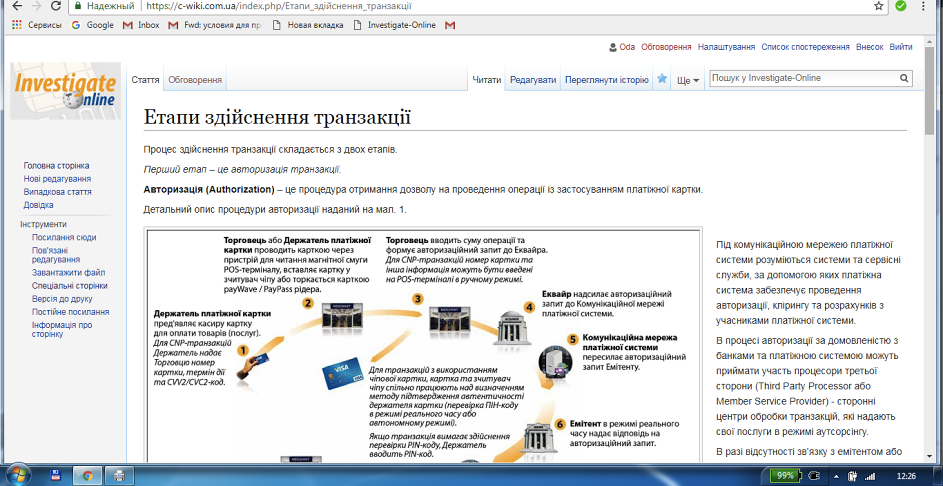Open Chrome's three-dot menu
This screenshot has height=486, width=943.
pyautogui.click(x=927, y=6)
